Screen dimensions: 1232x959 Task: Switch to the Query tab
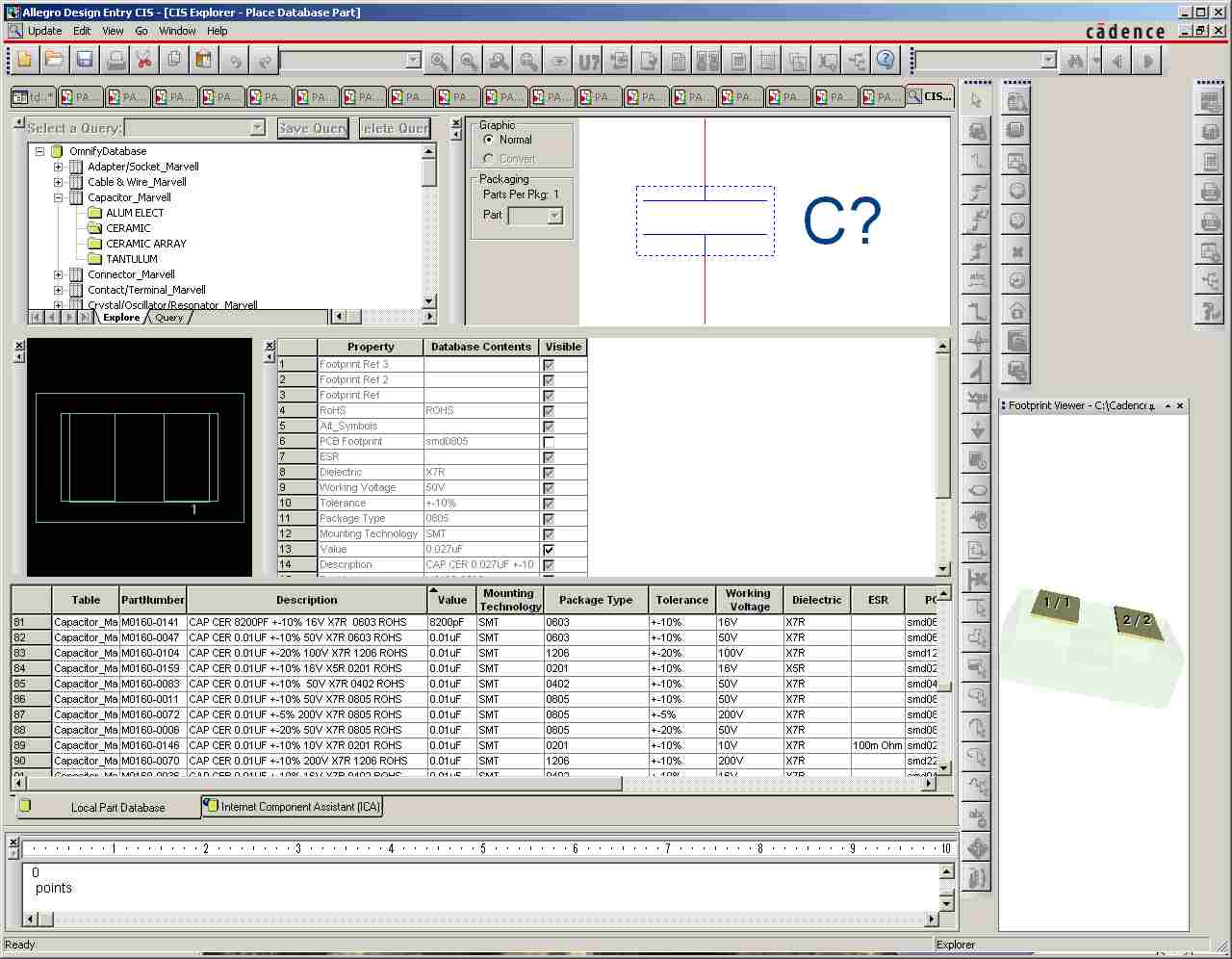point(169,317)
